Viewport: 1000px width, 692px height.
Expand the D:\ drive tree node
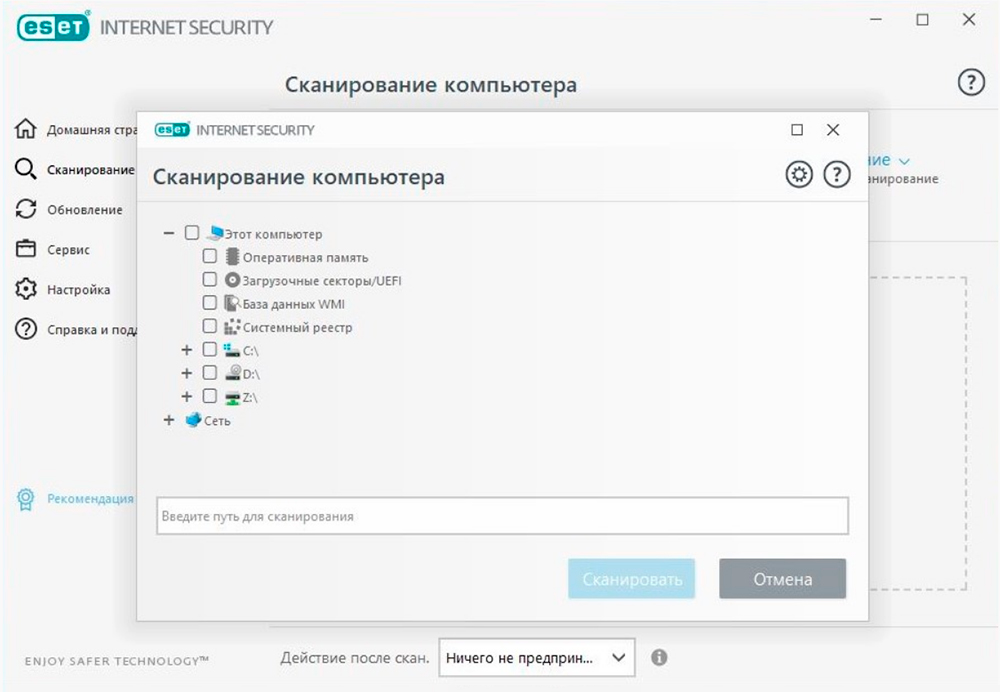click(186, 373)
